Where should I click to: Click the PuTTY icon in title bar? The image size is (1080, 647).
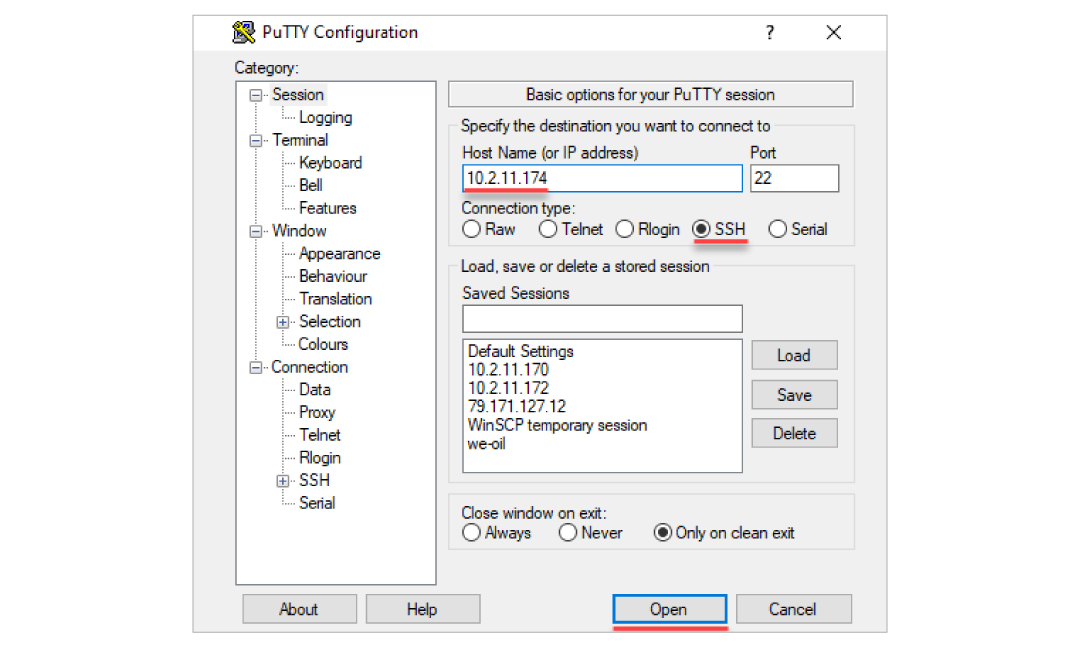pos(243,33)
